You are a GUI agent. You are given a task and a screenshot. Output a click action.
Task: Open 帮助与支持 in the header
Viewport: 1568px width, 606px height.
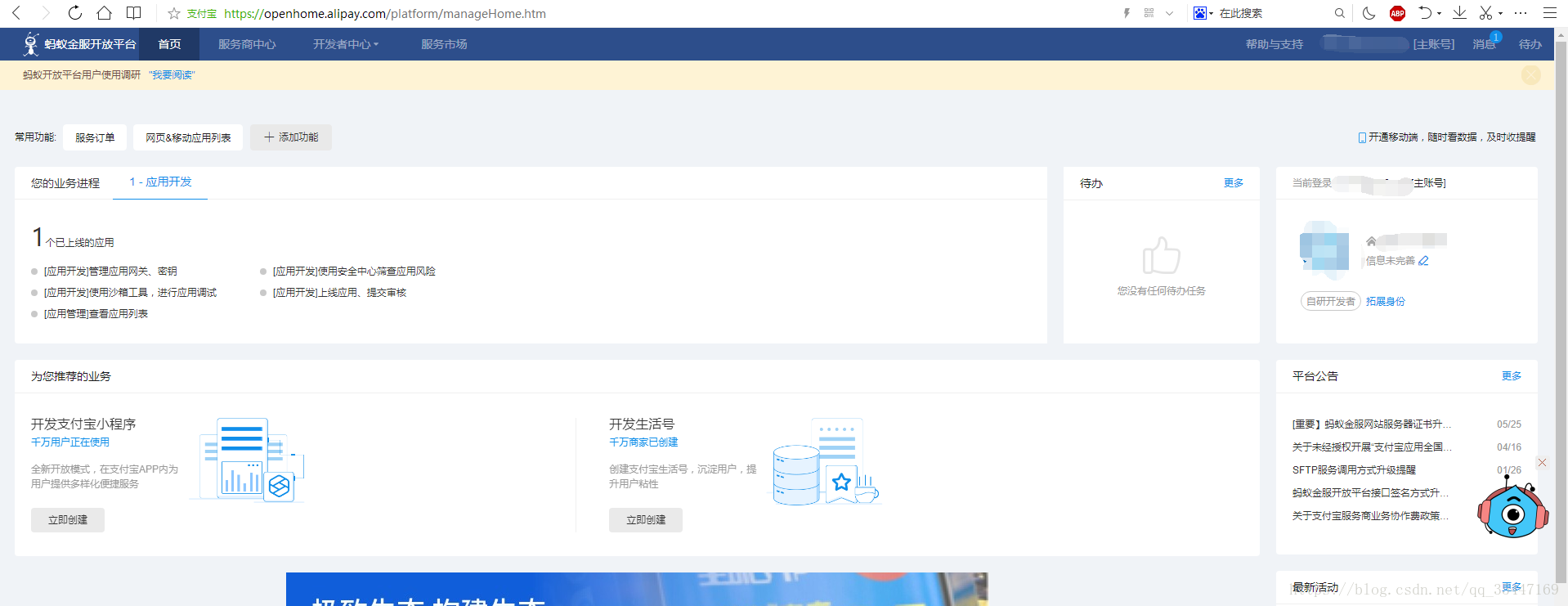coord(1274,44)
